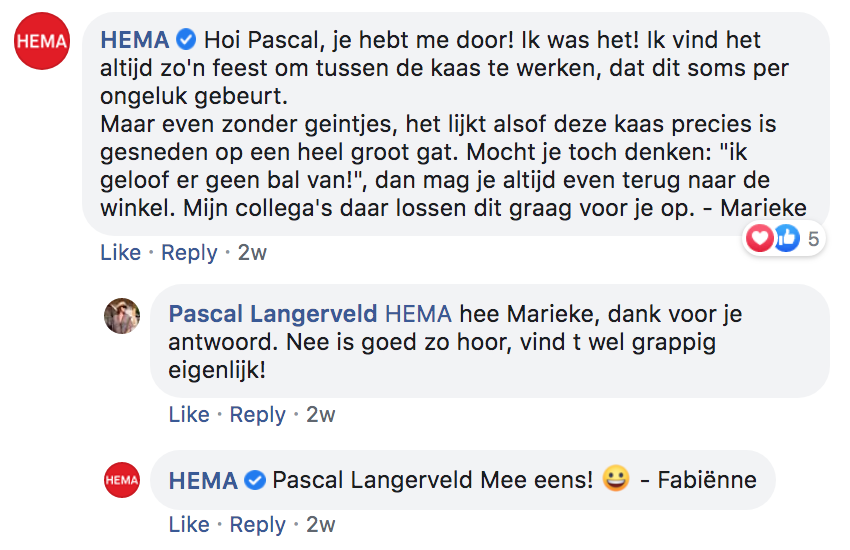Open Pascal Langerveld's profile from author name
This screenshot has width=850, height=550.
pos(272,314)
